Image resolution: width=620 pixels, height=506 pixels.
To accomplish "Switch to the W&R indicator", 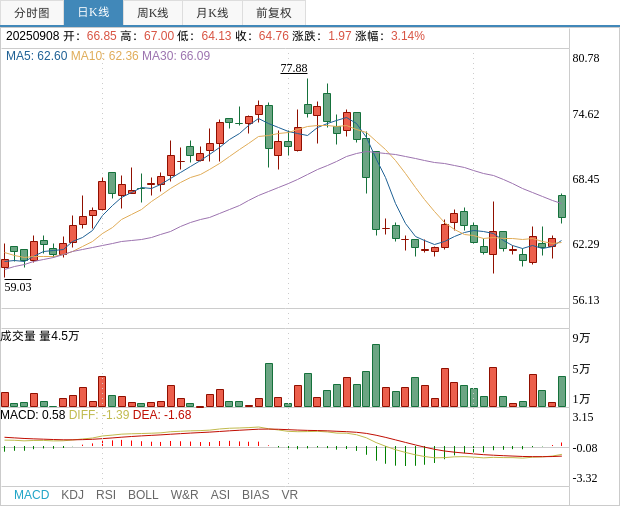I will tap(184, 495).
